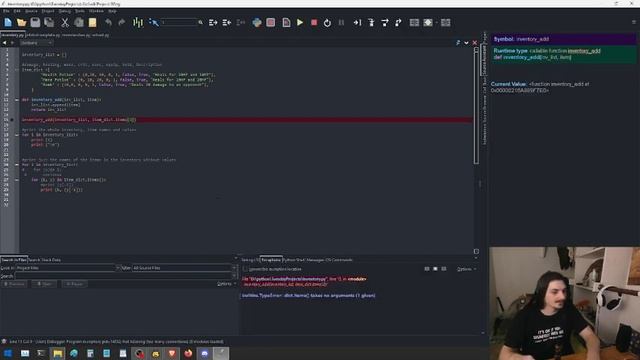Undo the last edit
640x360 pixels.
tap(108, 22)
